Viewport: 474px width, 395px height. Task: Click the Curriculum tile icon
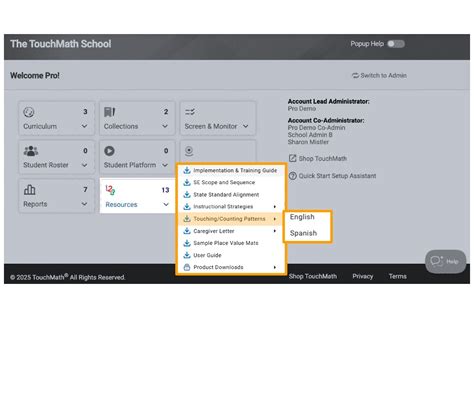coord(29,112)
